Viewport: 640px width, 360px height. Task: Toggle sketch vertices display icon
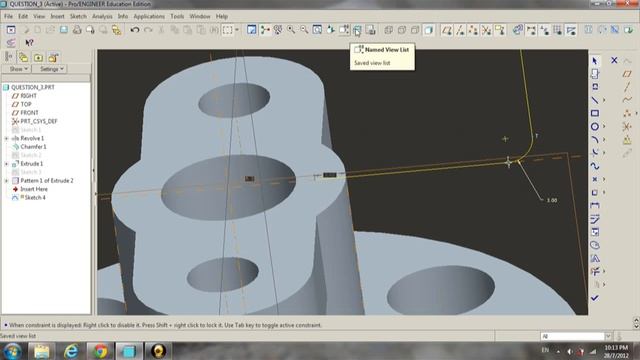(x=571, y=30)
